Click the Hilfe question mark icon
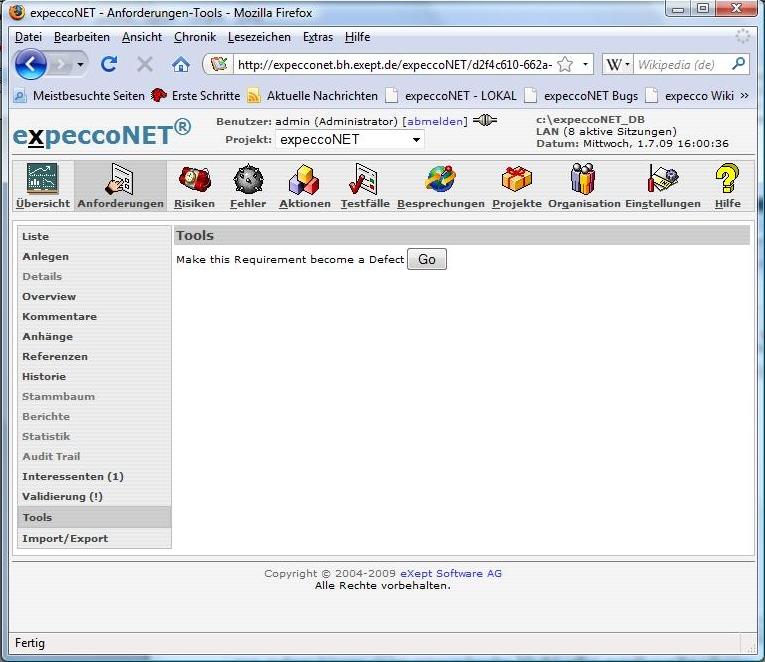The image size is (765, 662). tap(727, 180)
